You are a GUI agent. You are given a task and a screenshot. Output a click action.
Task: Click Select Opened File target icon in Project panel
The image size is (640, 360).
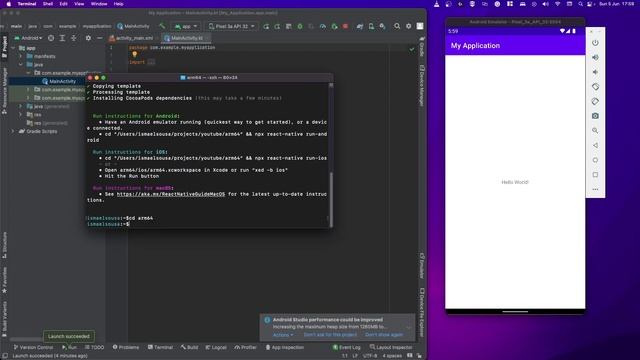click(x=51, y=38)
